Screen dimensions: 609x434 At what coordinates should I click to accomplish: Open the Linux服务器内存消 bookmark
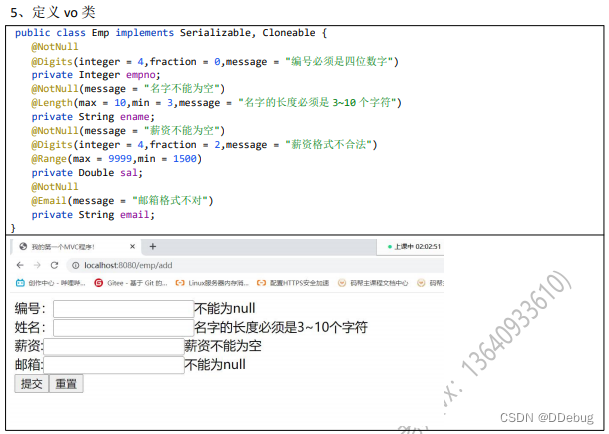click(x=212, y=283)
